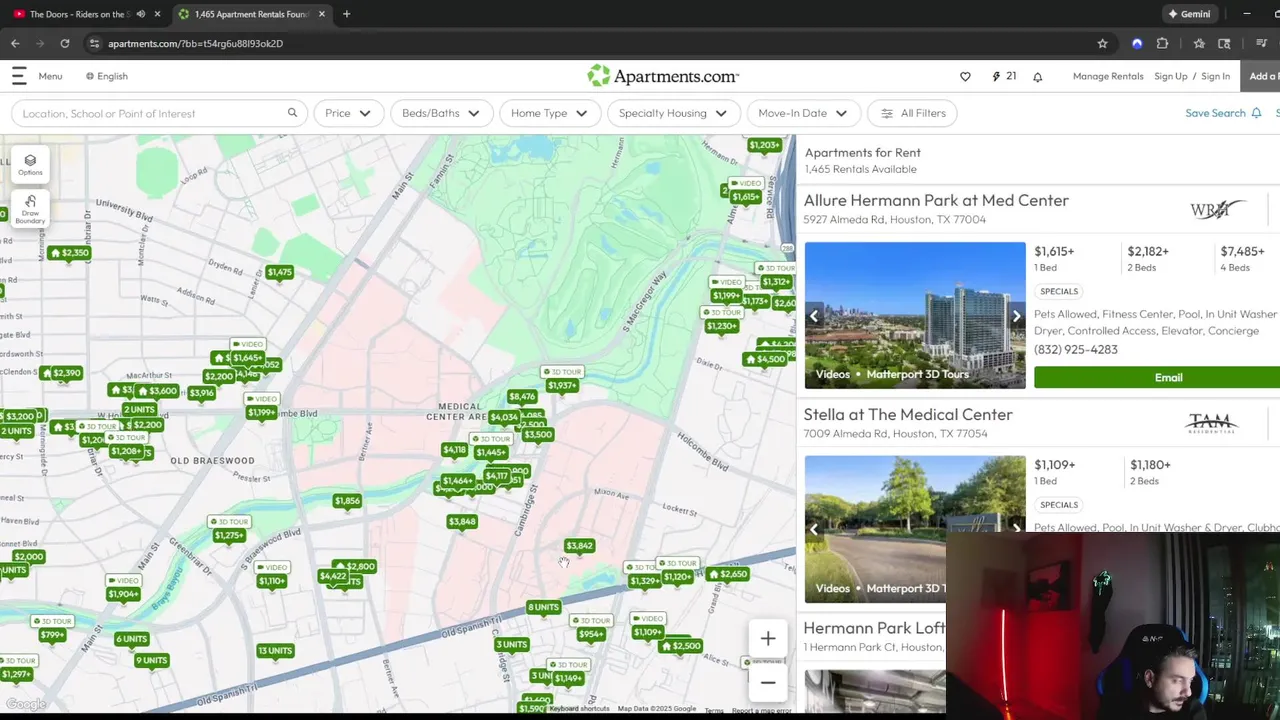
Task: Select $2,350 house map pin
Action: coord(70,253)
